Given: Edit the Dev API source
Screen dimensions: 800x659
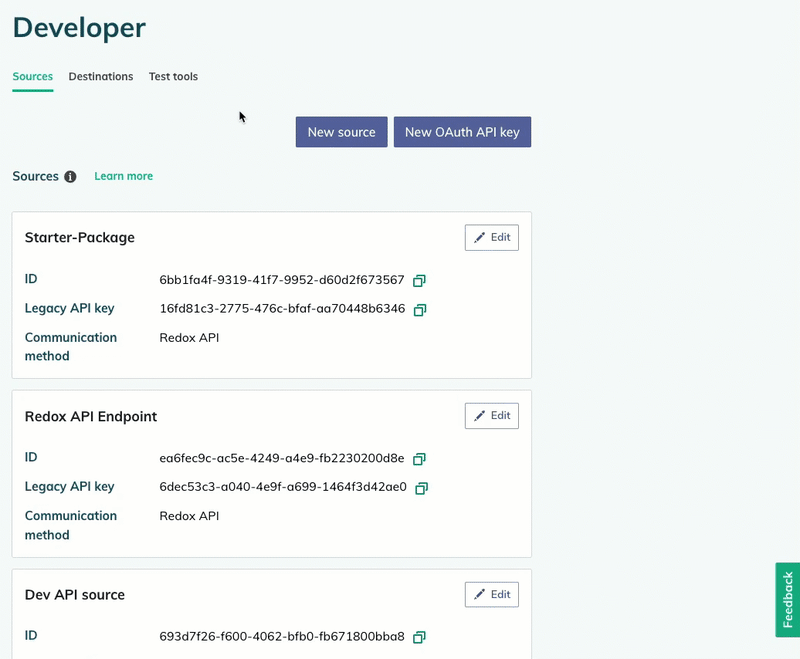Looking at the screenshot, I should (x=491, y=594).
